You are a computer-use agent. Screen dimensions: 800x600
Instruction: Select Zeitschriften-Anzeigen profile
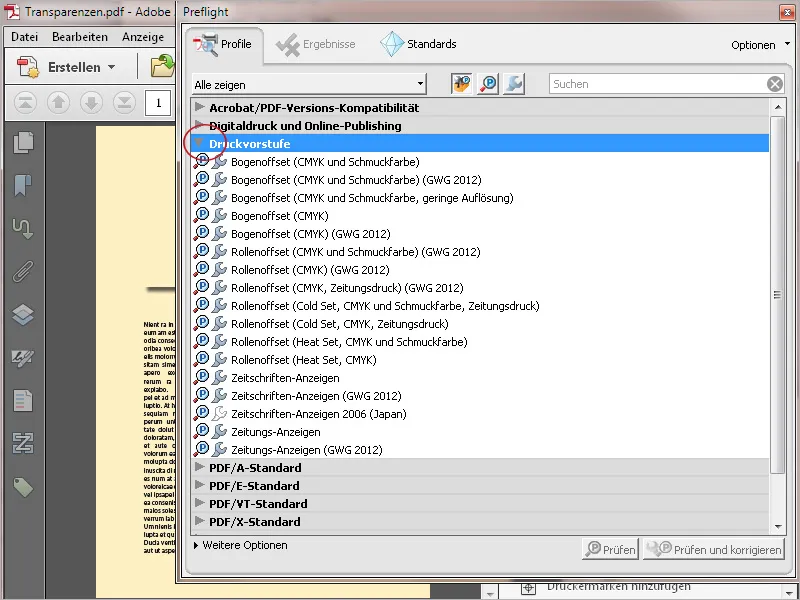(x=285, y=378)
